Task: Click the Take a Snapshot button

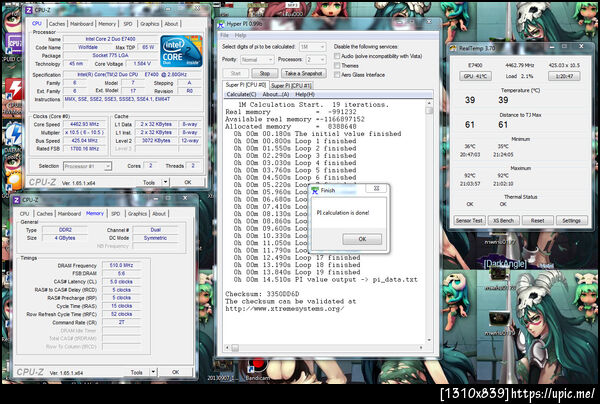Action: [304, 73]
